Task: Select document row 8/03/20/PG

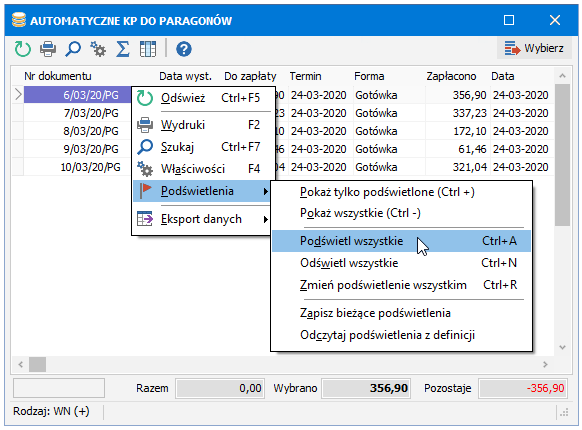Action: tap(91, 131)
